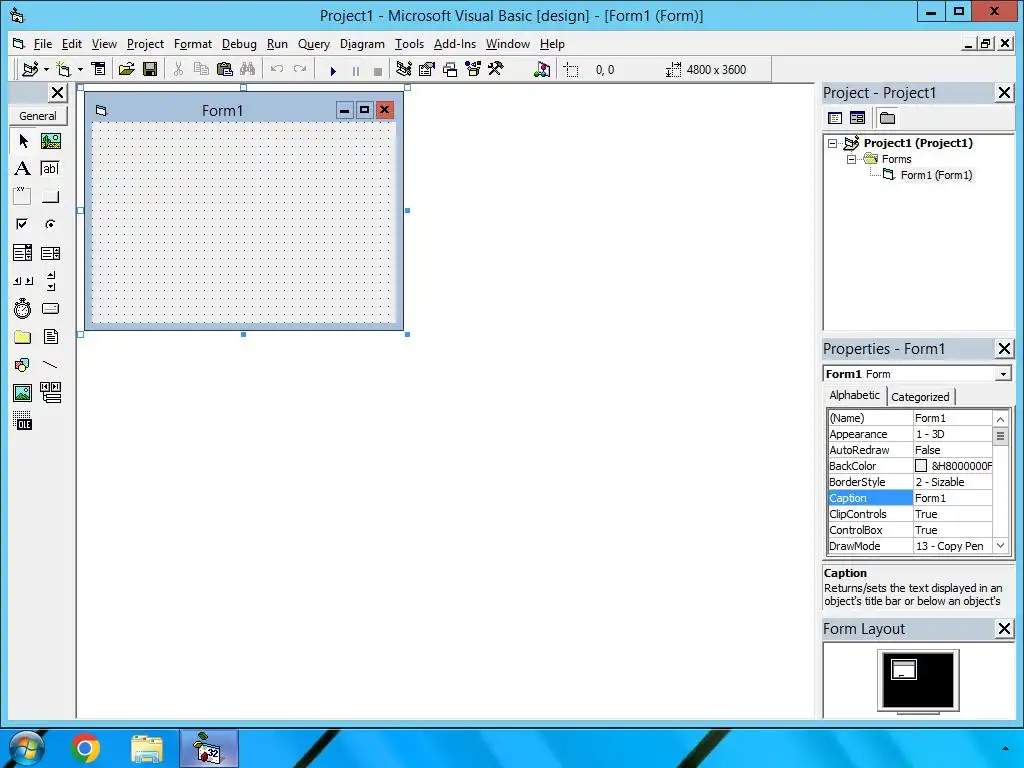Open the Form1 object dropdown in Properties

tap(1002, 374)
